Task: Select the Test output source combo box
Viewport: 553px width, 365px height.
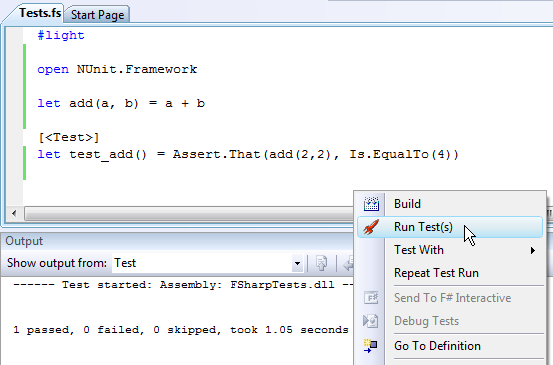Action: point(207,263)
